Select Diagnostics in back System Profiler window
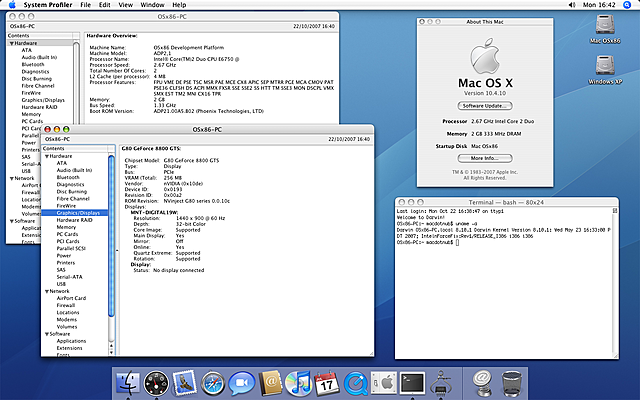Viewport: 640px width, 400px height. pos(36,71)
